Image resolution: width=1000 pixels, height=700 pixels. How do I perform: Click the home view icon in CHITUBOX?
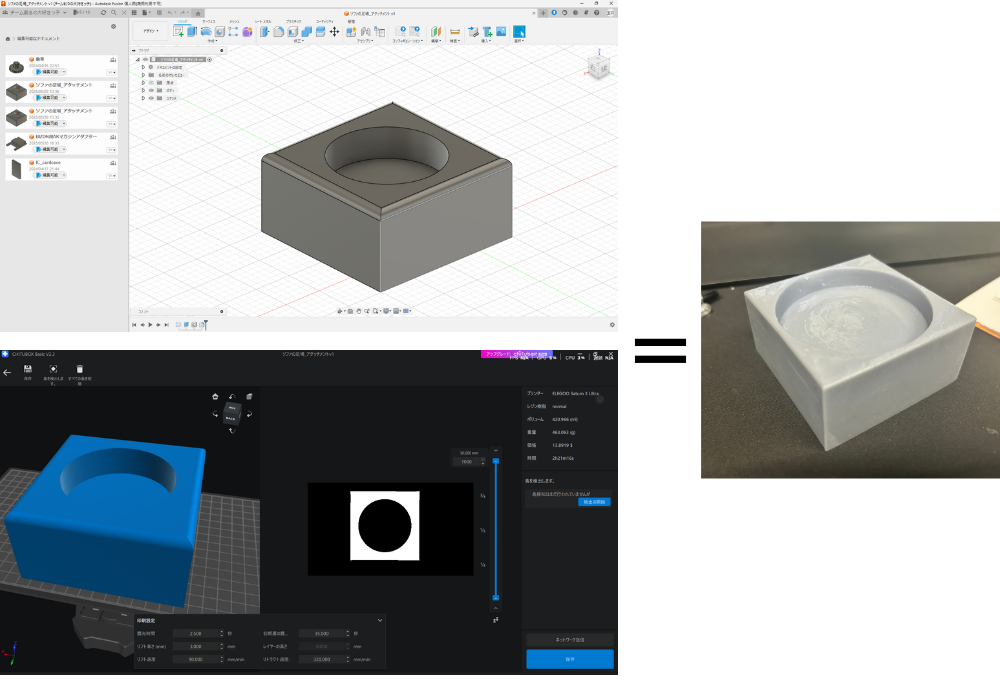tap(215, 396)
